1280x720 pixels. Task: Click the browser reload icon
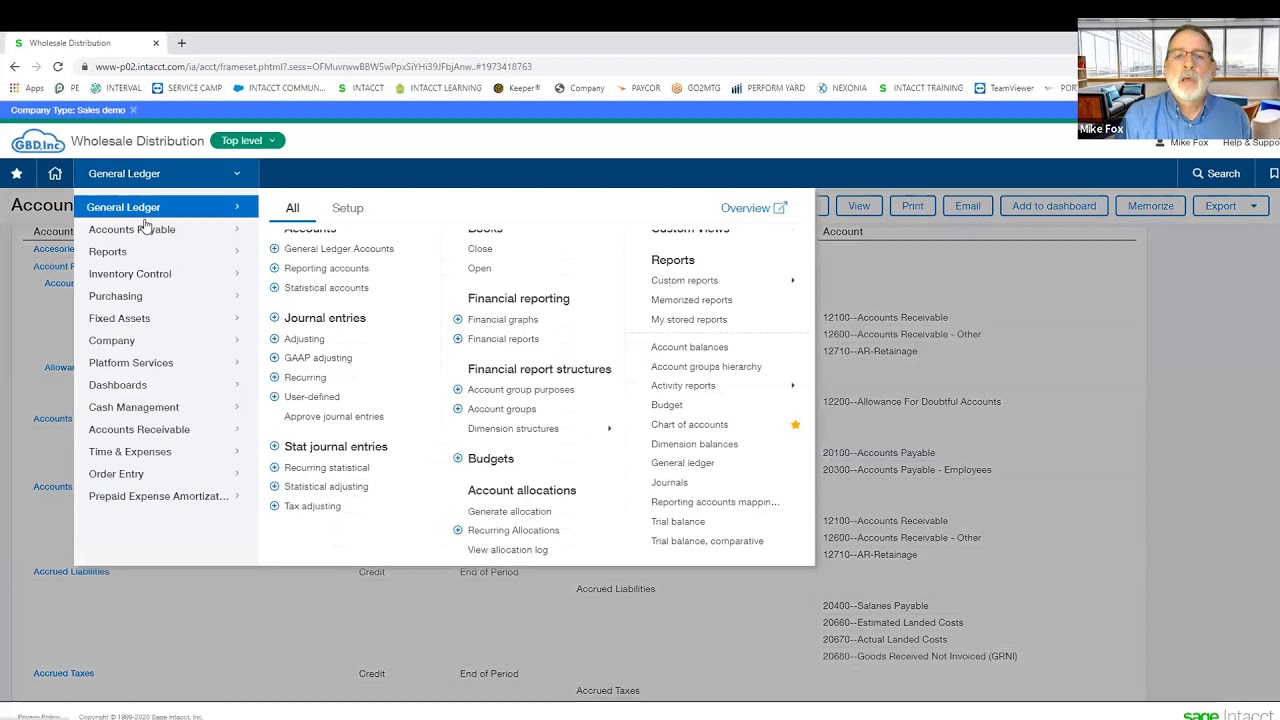point(58,66)
